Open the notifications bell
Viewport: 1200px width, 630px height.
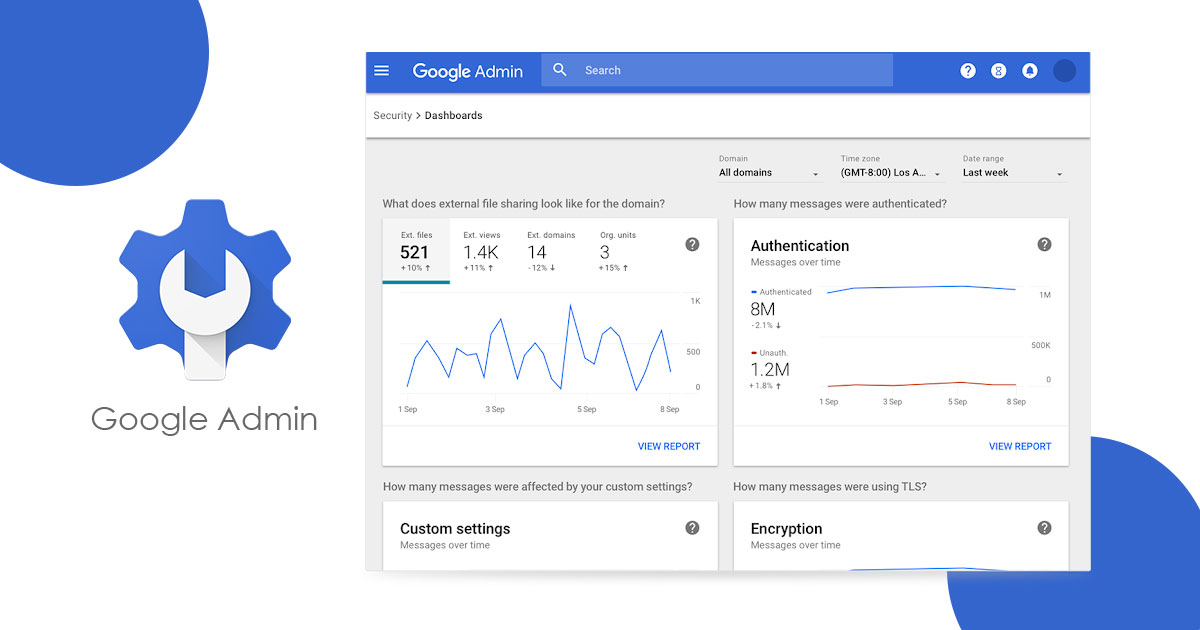pyautogui.click(x=1030, y=71)
